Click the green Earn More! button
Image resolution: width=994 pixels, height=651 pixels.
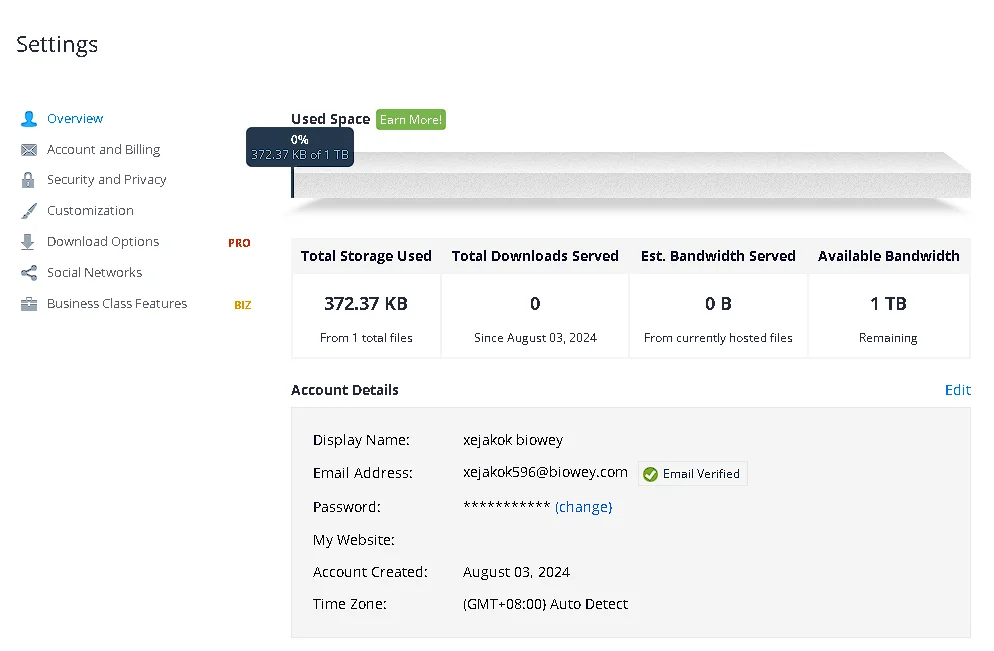coord(411,120)
